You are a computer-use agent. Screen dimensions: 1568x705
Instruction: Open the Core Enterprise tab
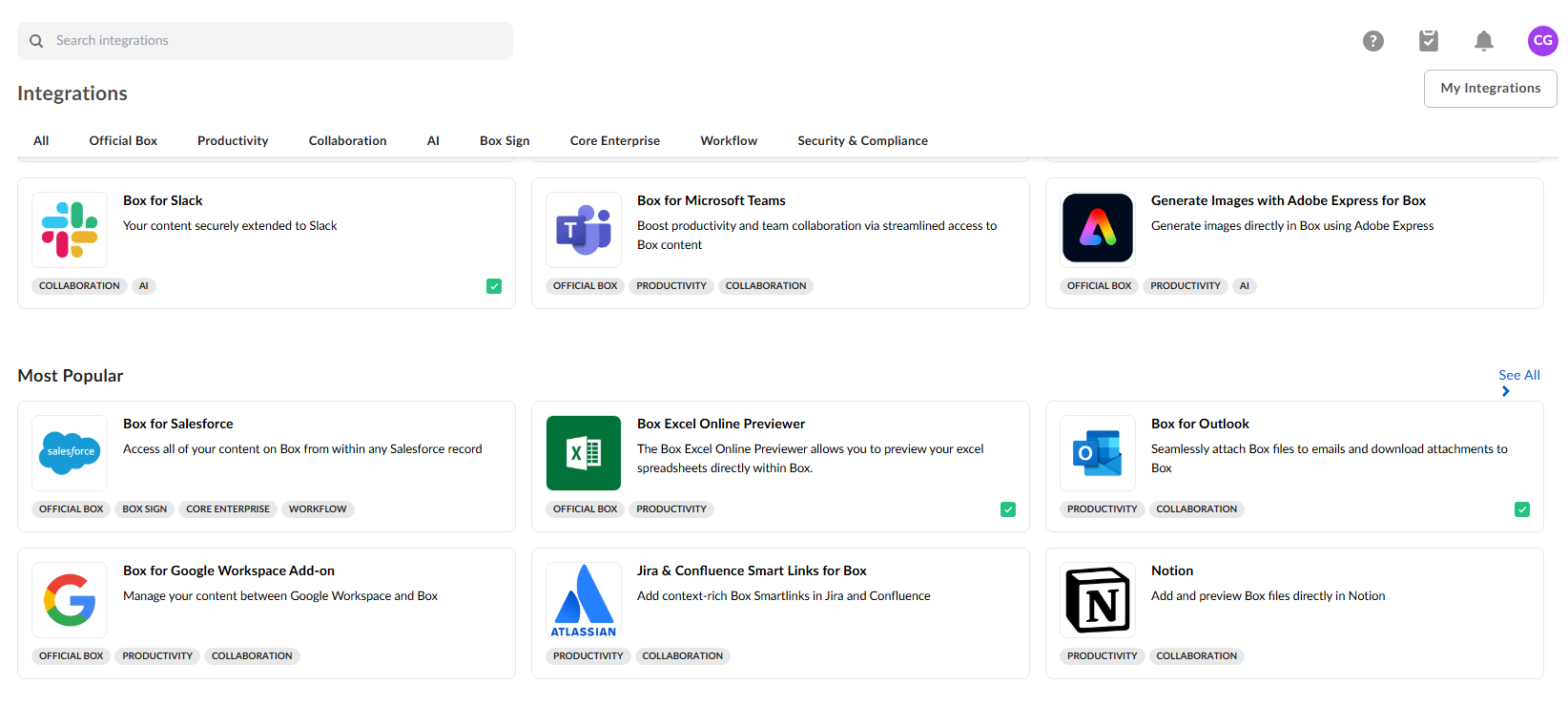[x=615, y=140]
